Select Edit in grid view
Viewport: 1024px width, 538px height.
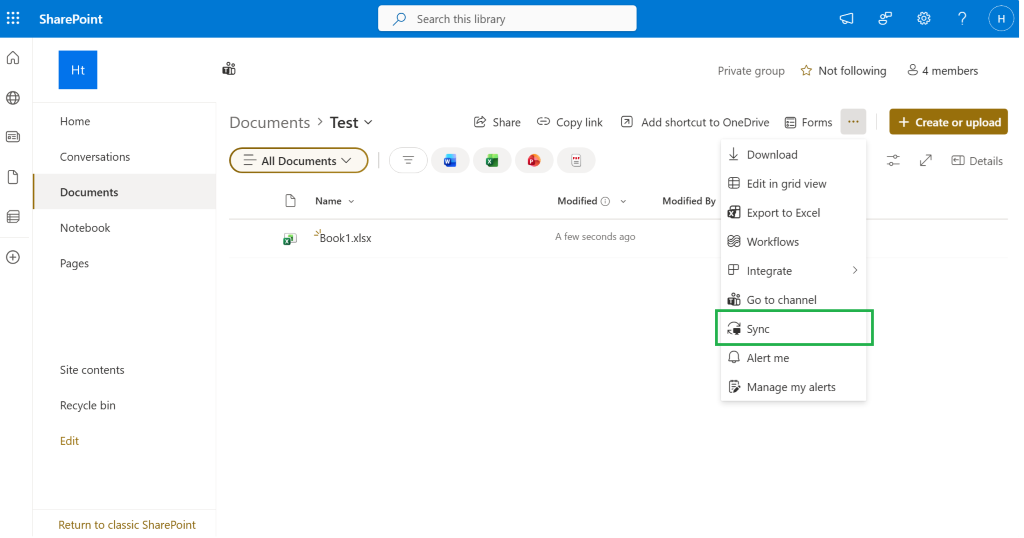793,183
